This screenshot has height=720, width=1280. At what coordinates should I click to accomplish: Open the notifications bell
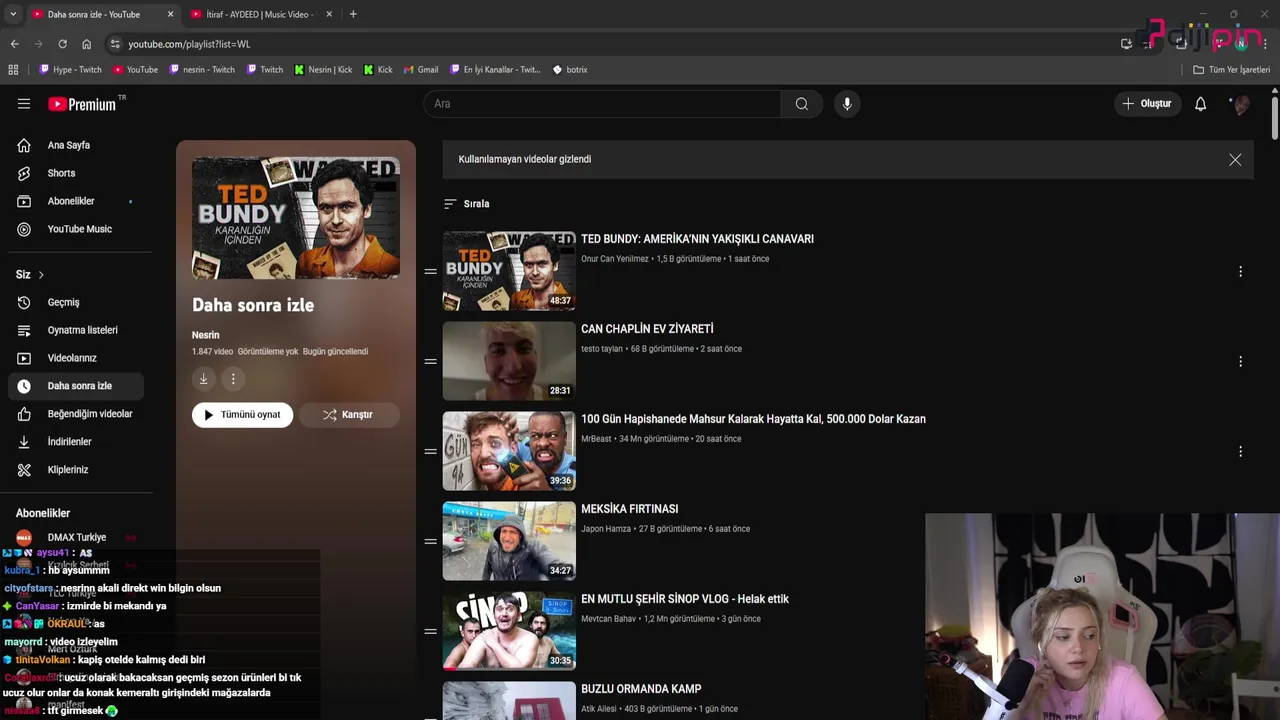[1200, 104]
